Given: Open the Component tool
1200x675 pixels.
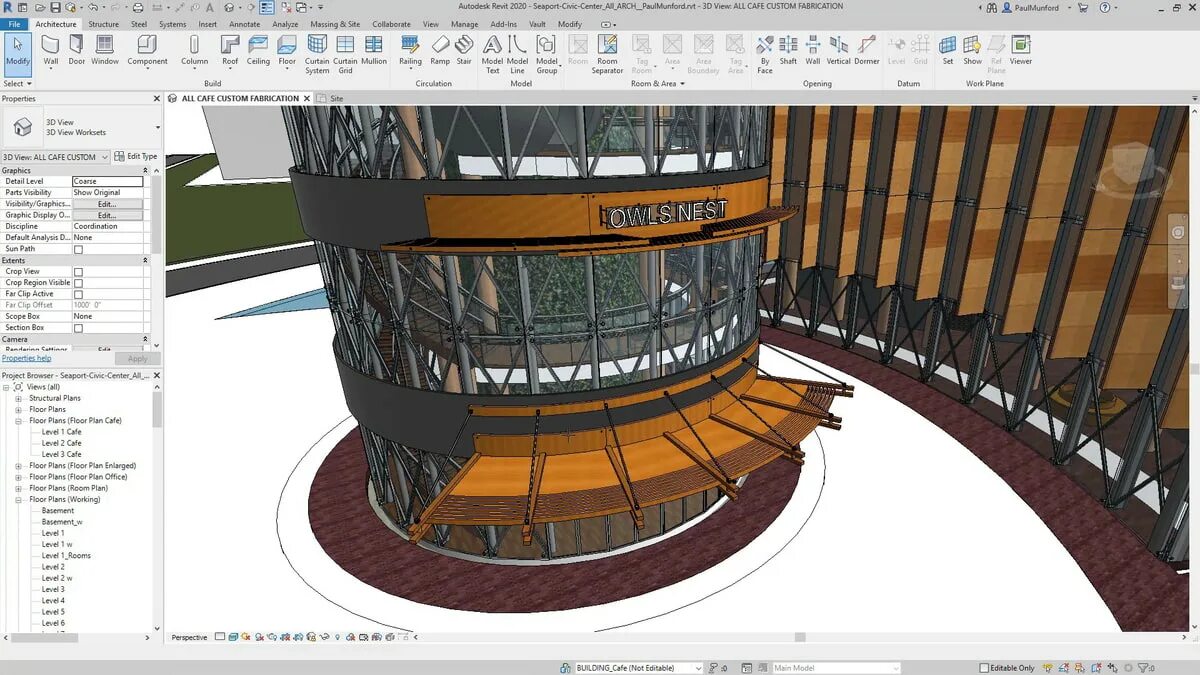Looking at the screenshot, I should [x=147, y=50].
